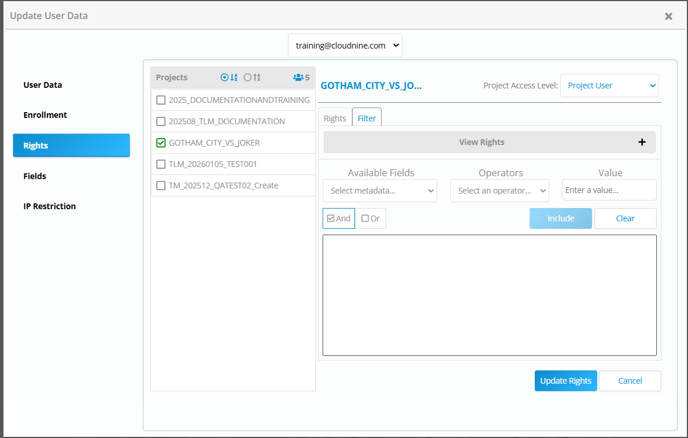Click the Enter a value input field
The width and height of the screenshot is (688, 438).
[x=609, y=190]
